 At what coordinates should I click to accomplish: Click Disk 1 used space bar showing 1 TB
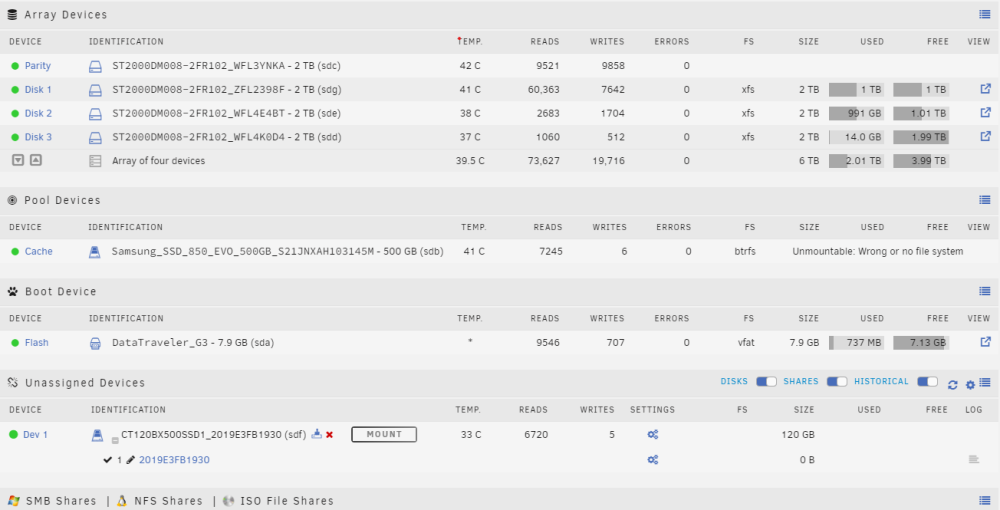coord(857,90)
